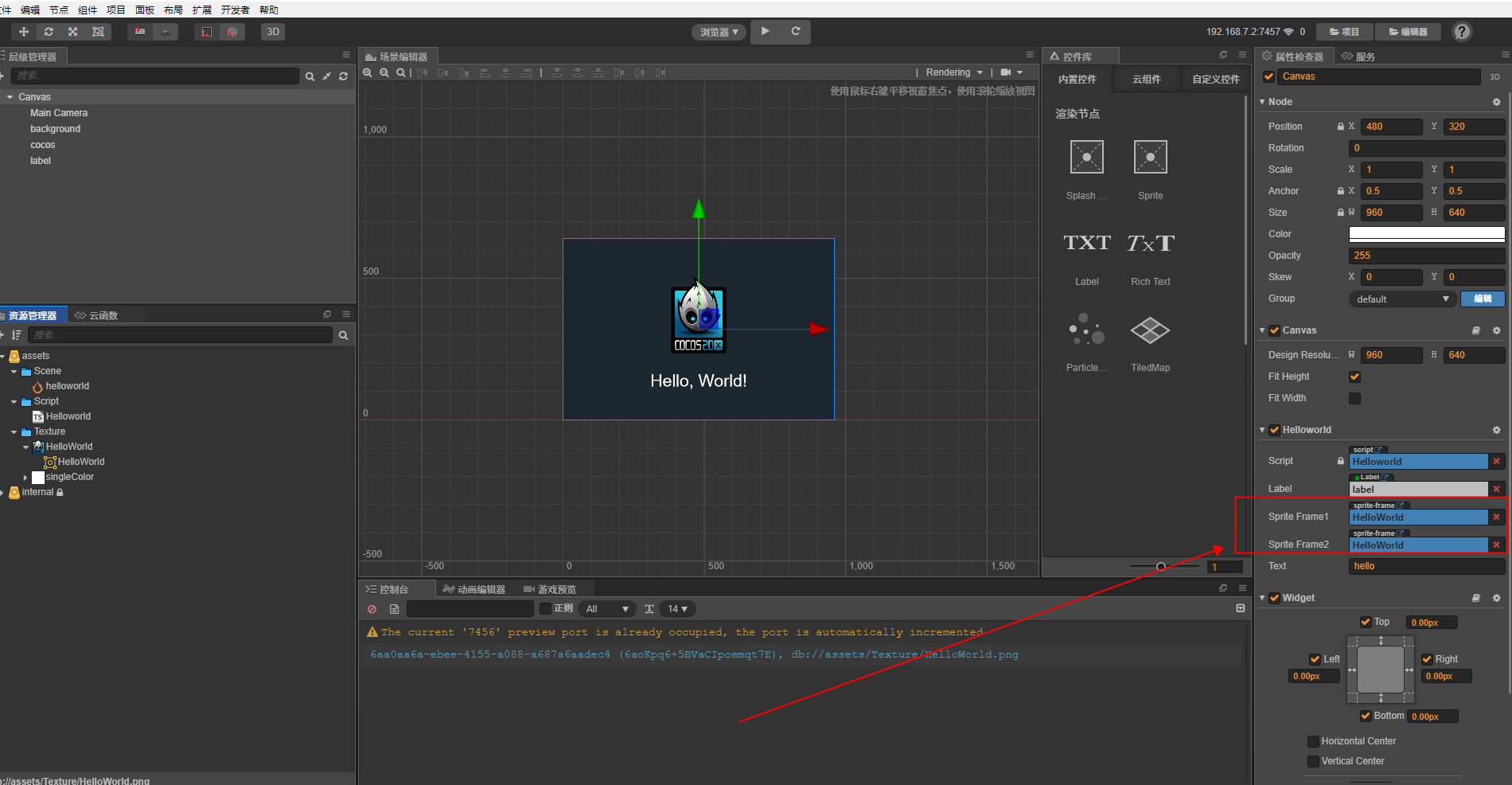Viewport: 1512px width, 785px height.
Task: Open the console log file icon
Action: 394,609
